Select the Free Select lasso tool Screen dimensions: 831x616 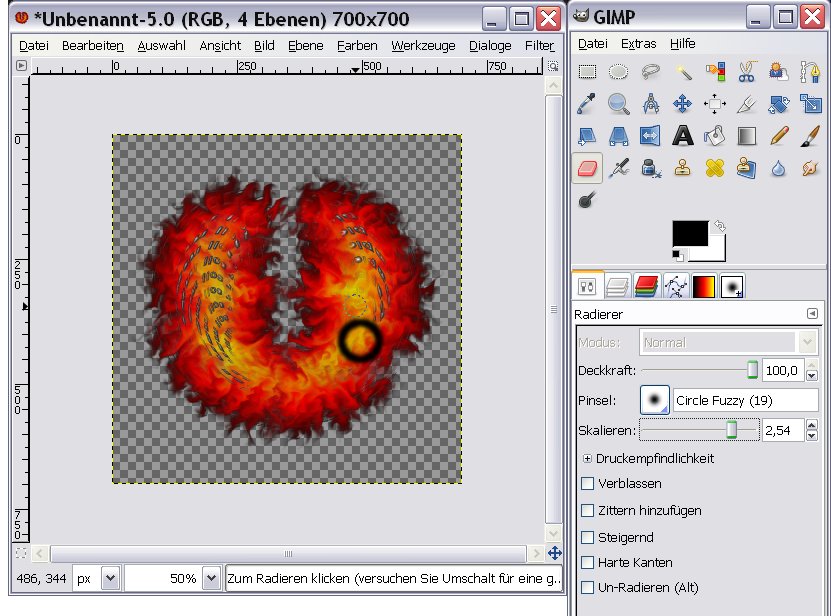[651, 72]
